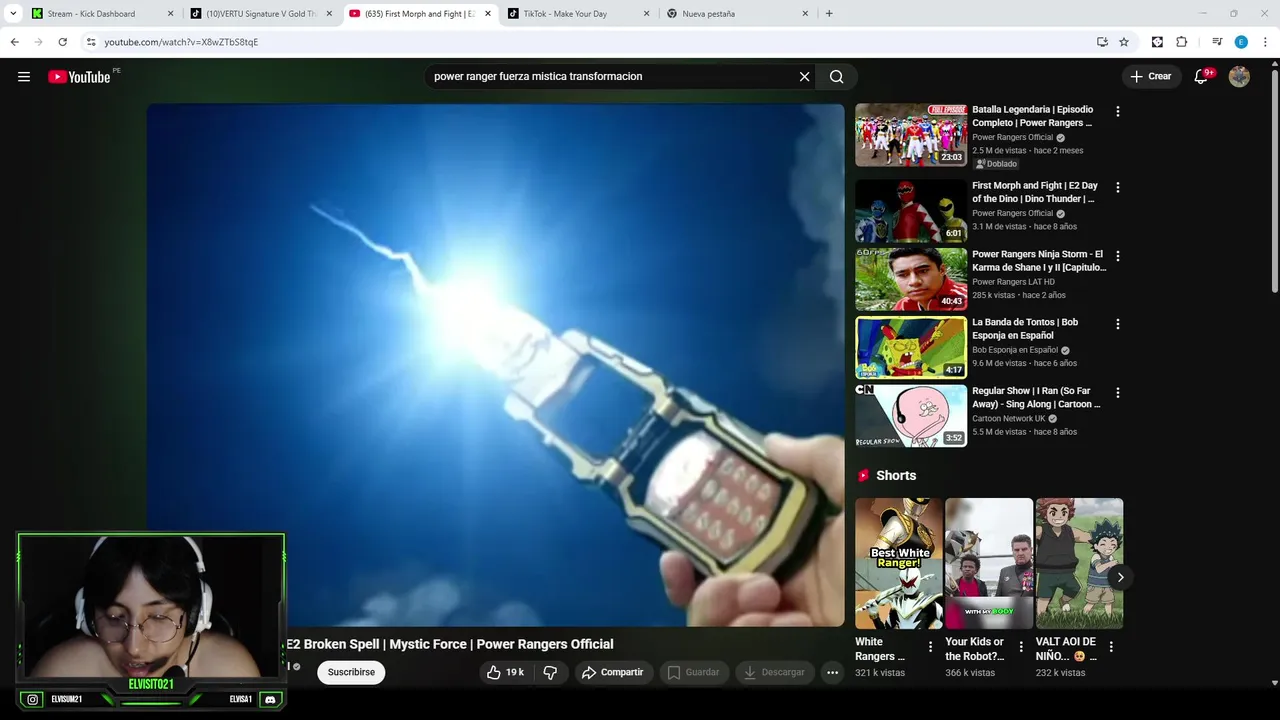Click the main video player
1280x720 pixels.
[495, 365]
